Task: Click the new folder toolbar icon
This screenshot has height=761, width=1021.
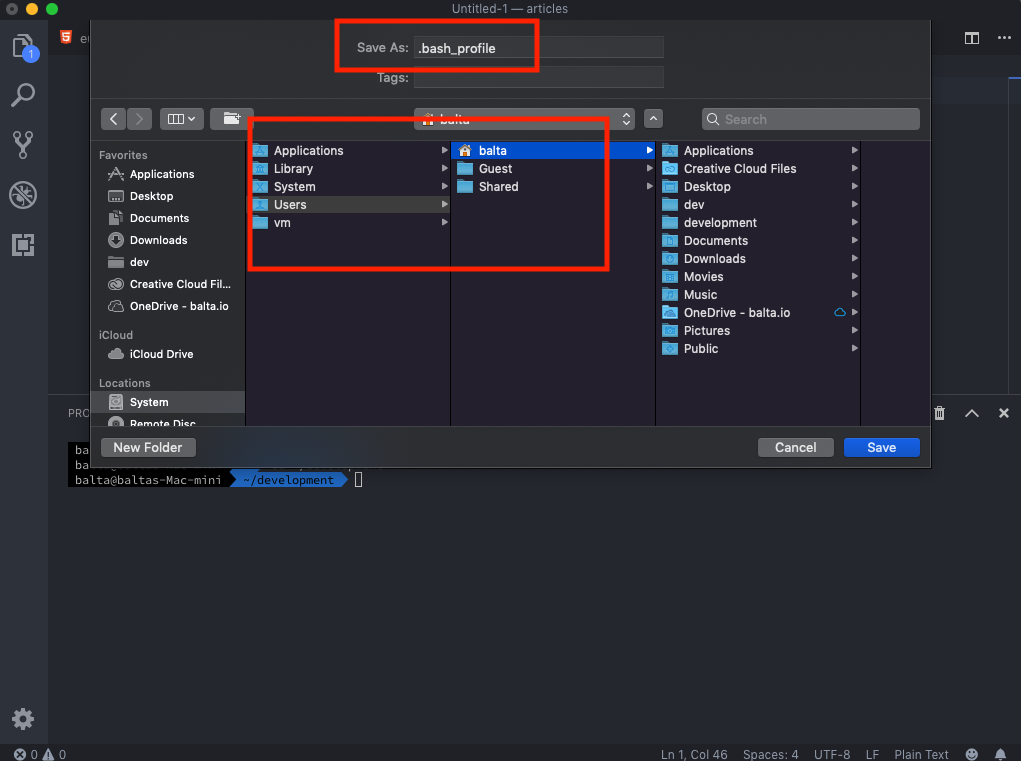Action: tap(232, 119)
